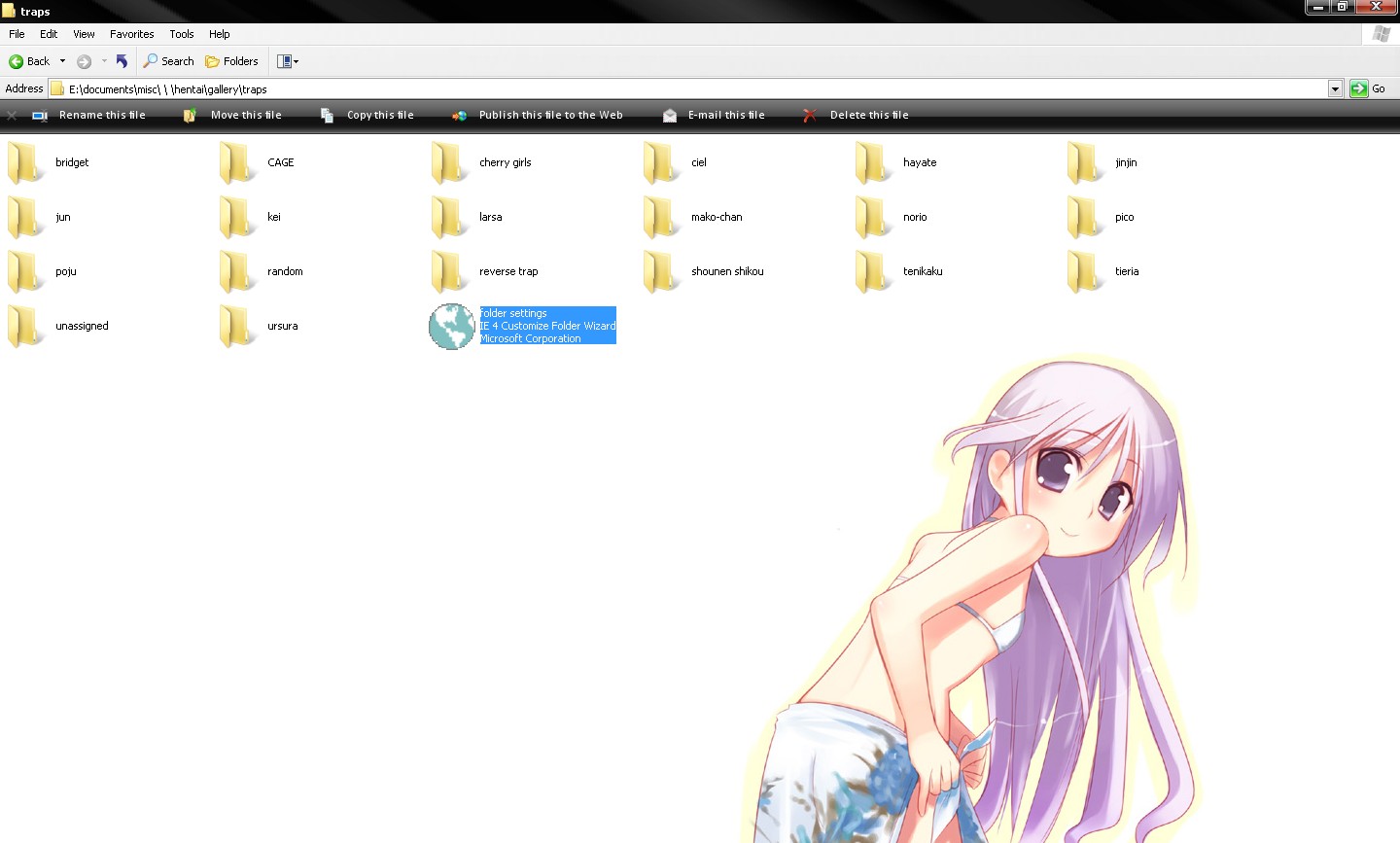Viewport: 1400px width, 843px height.
Task: Open the Views dropdown menu
Action: [x=288, y=61]
